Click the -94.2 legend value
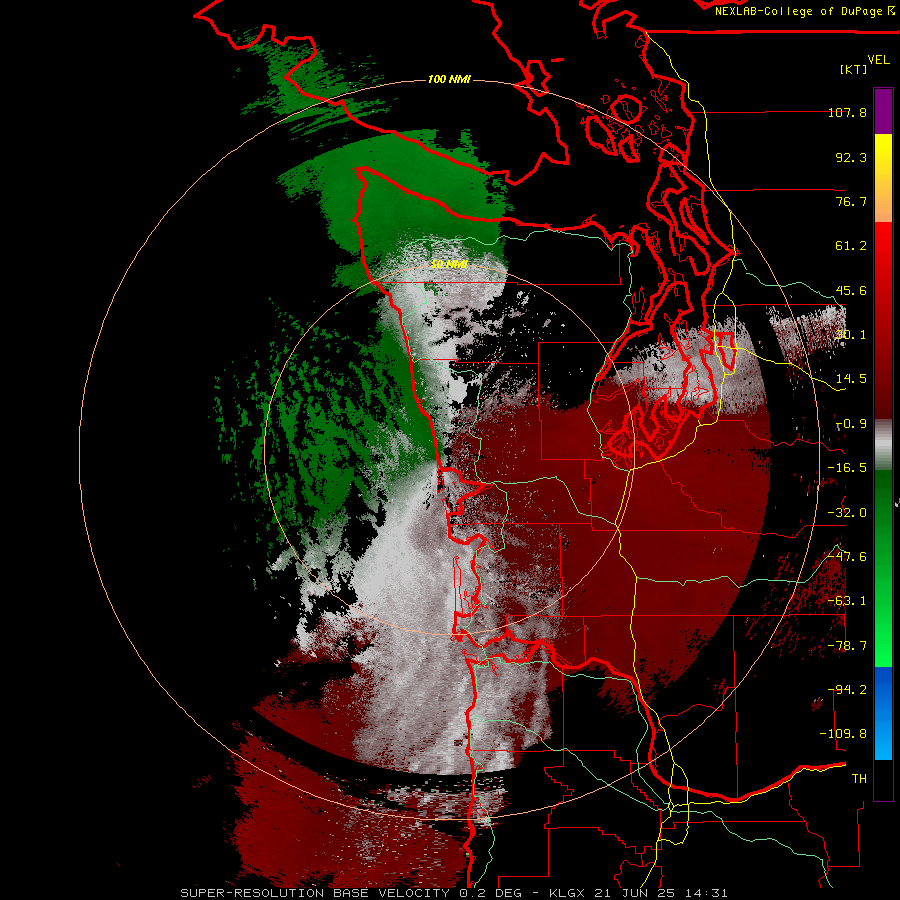900x900 pixels. pos(847,690)
